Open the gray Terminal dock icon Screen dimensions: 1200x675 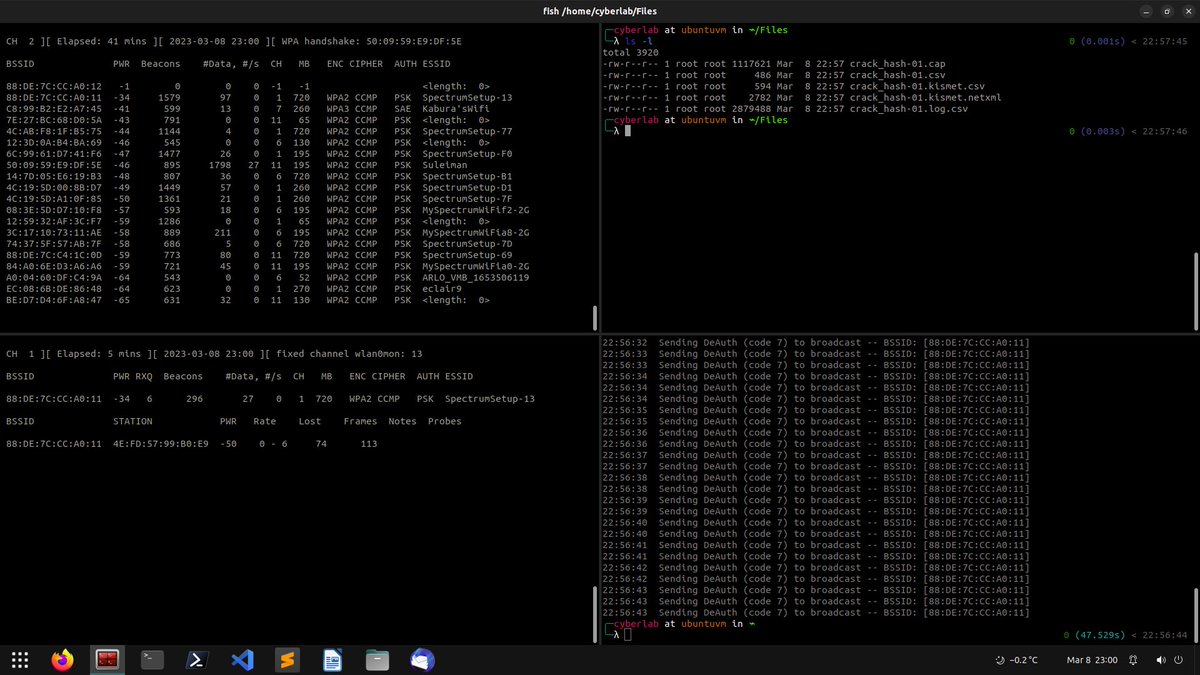point(152,659)
